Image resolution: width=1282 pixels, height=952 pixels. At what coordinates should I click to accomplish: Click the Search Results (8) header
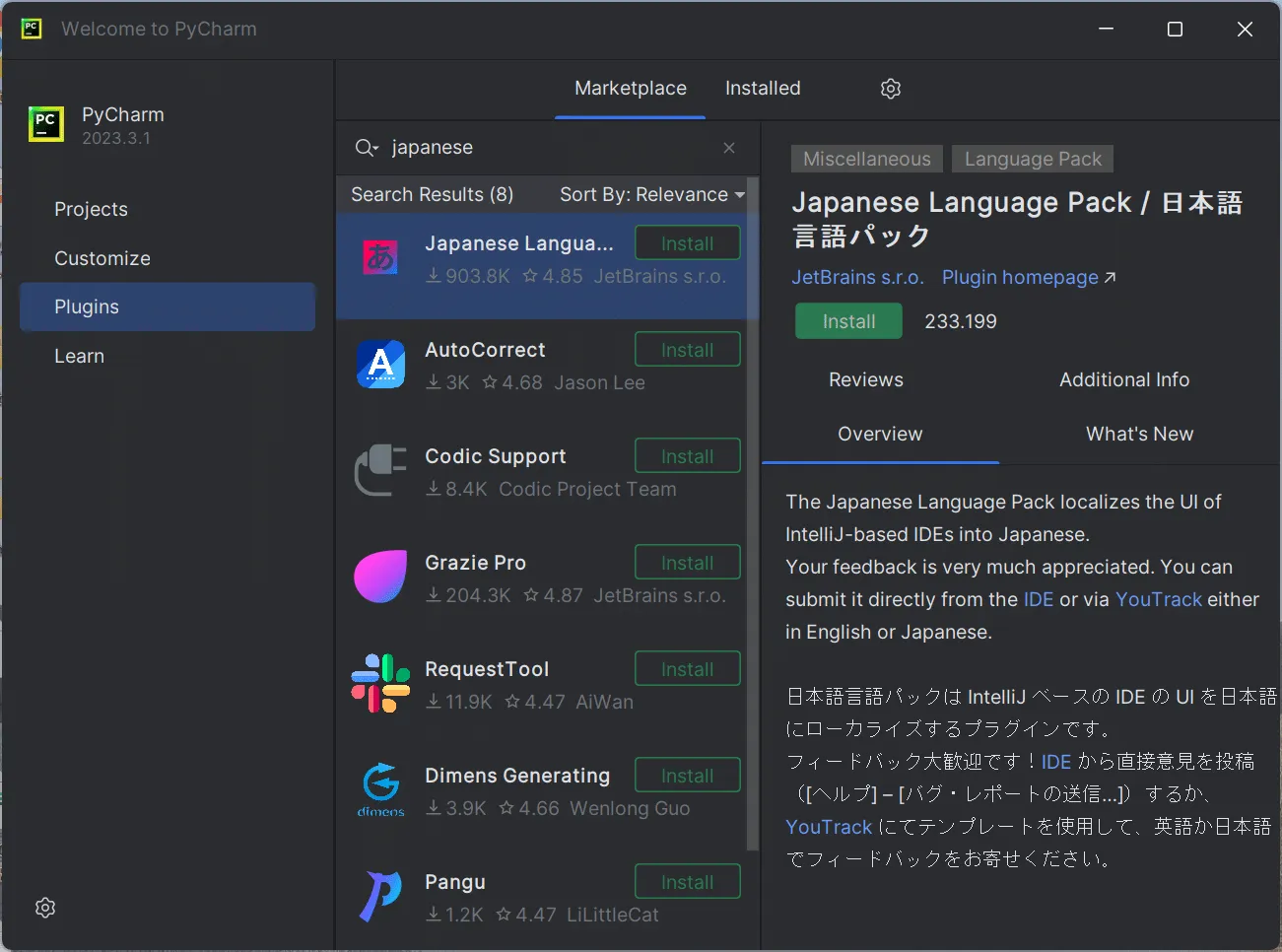pyautogui.click(x=432, y=194)
